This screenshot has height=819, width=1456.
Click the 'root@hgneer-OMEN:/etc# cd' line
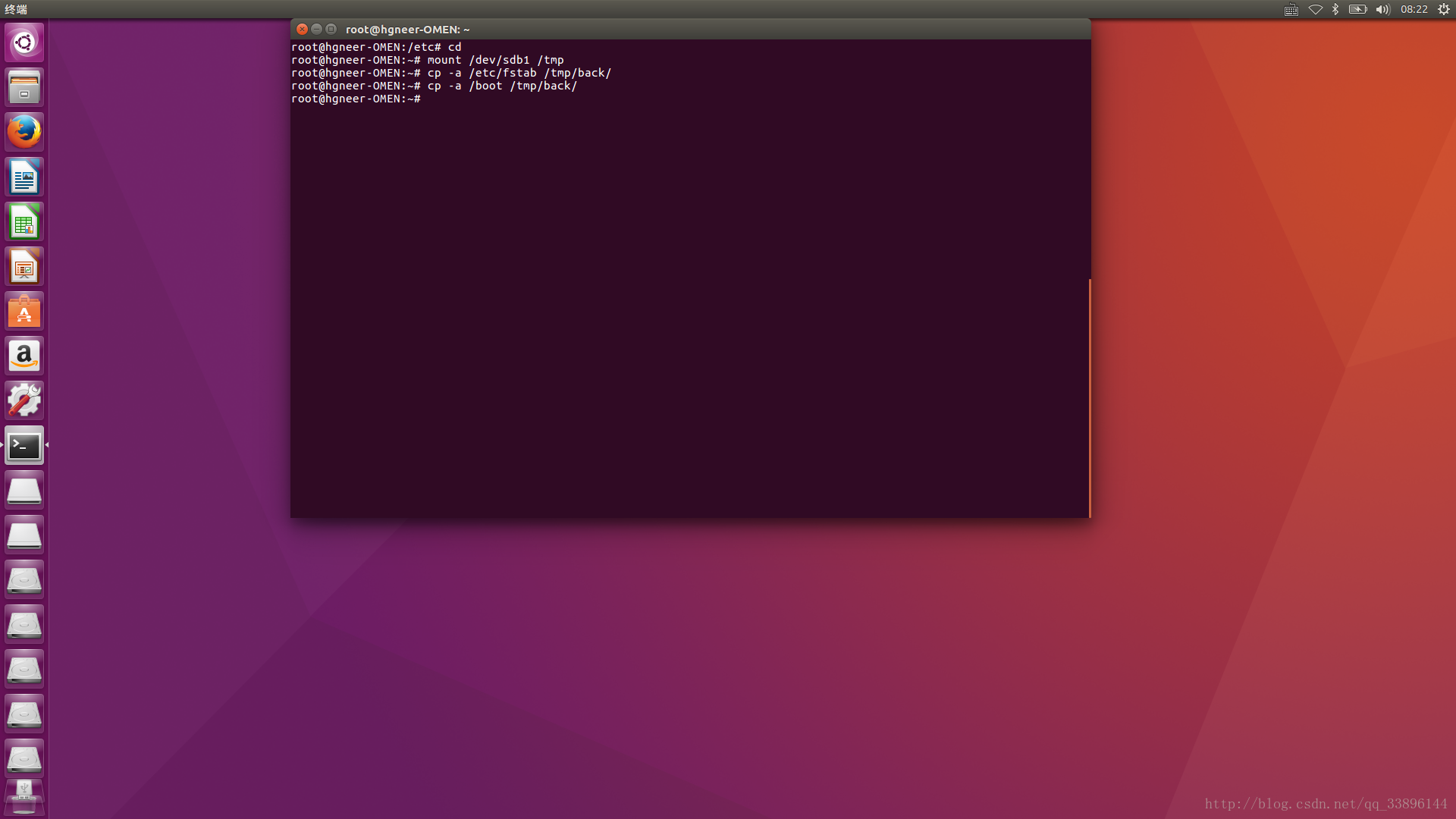tap(376, 47)
